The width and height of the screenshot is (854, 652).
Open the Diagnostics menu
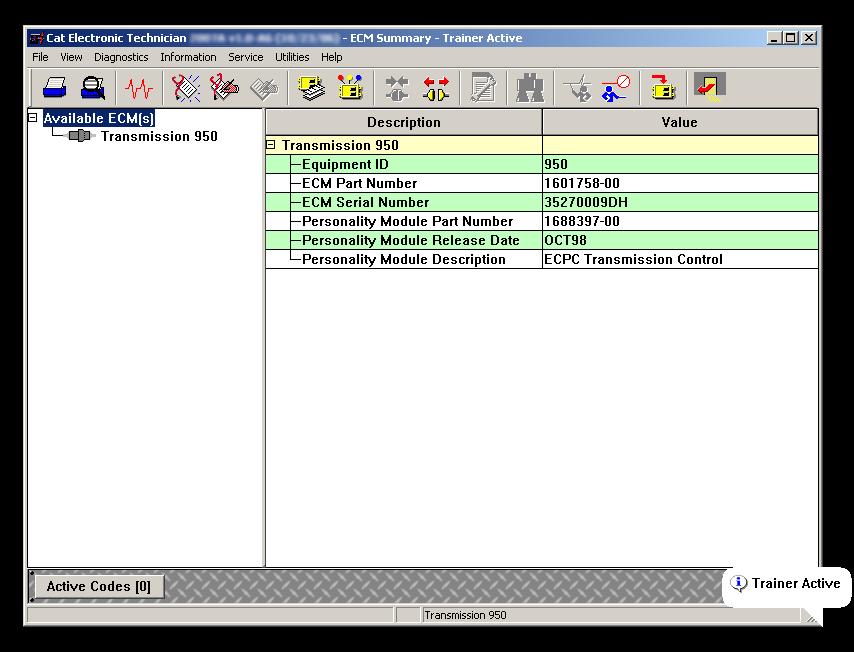121,57
